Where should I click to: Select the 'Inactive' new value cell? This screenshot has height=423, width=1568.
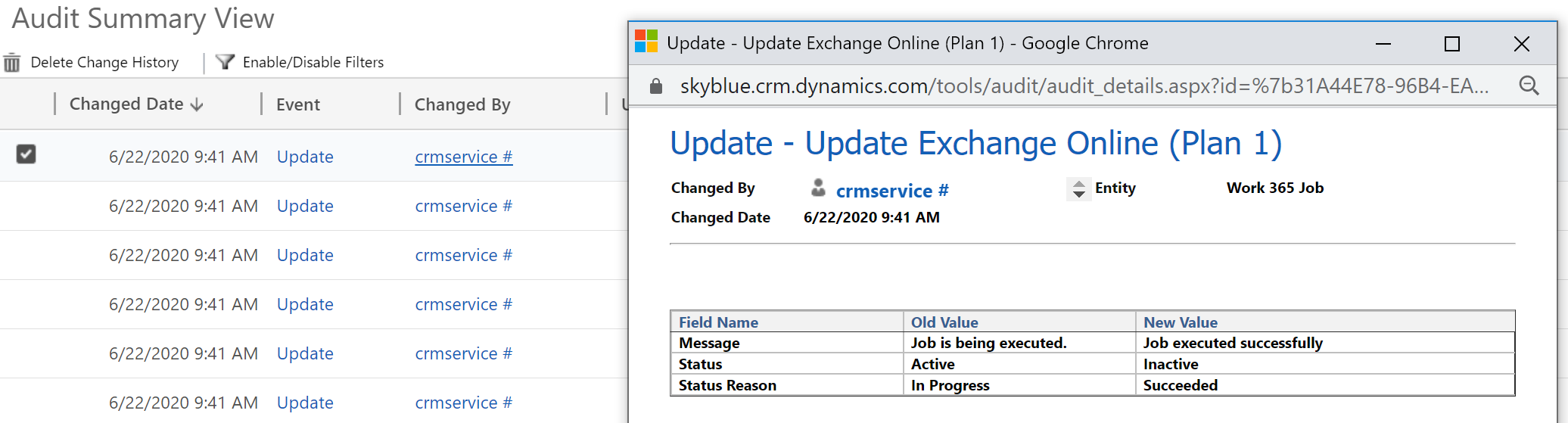pyautogui.click(x=1325, y=364)
